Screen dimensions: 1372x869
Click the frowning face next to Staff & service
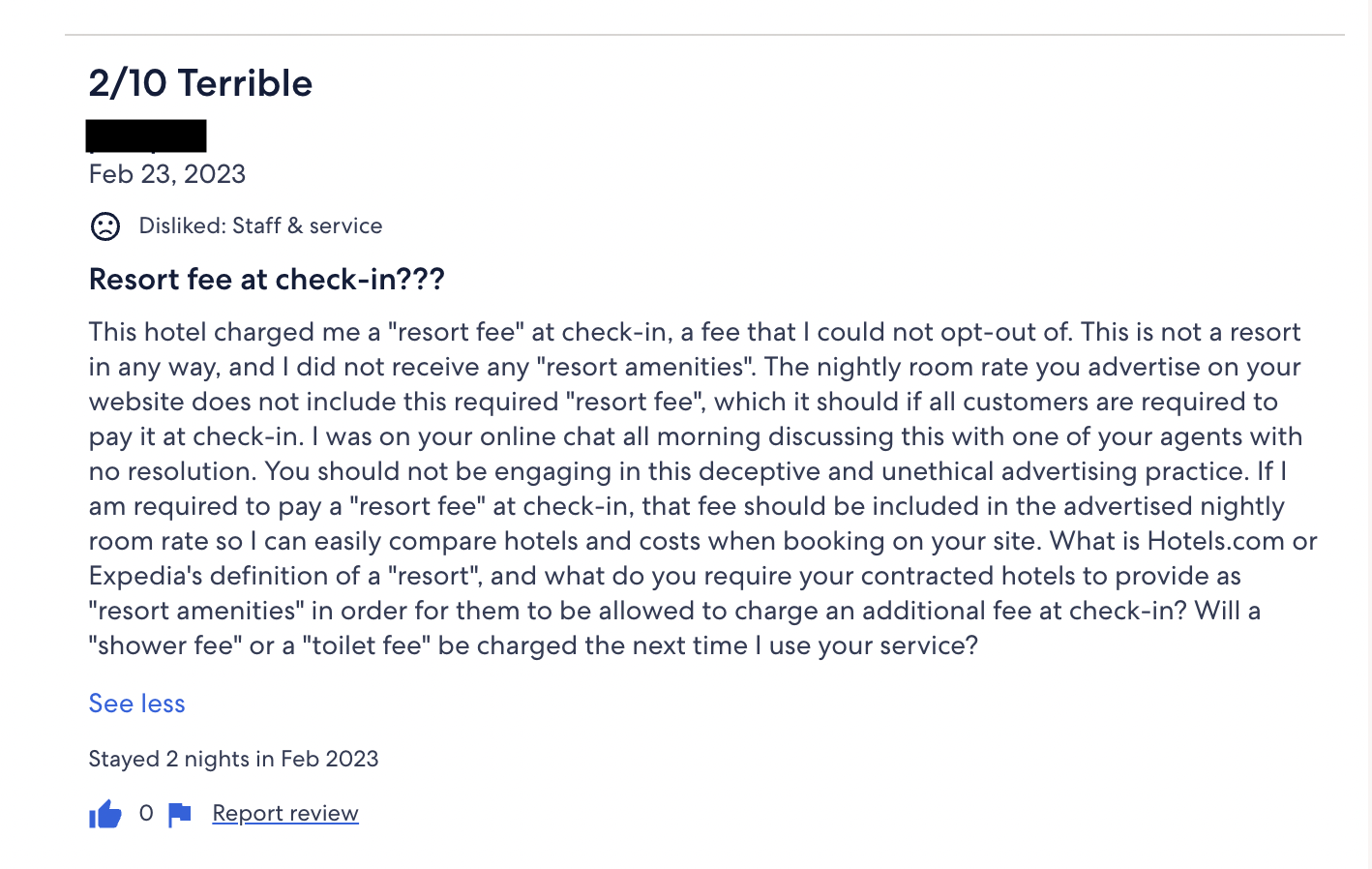point(105,225)
